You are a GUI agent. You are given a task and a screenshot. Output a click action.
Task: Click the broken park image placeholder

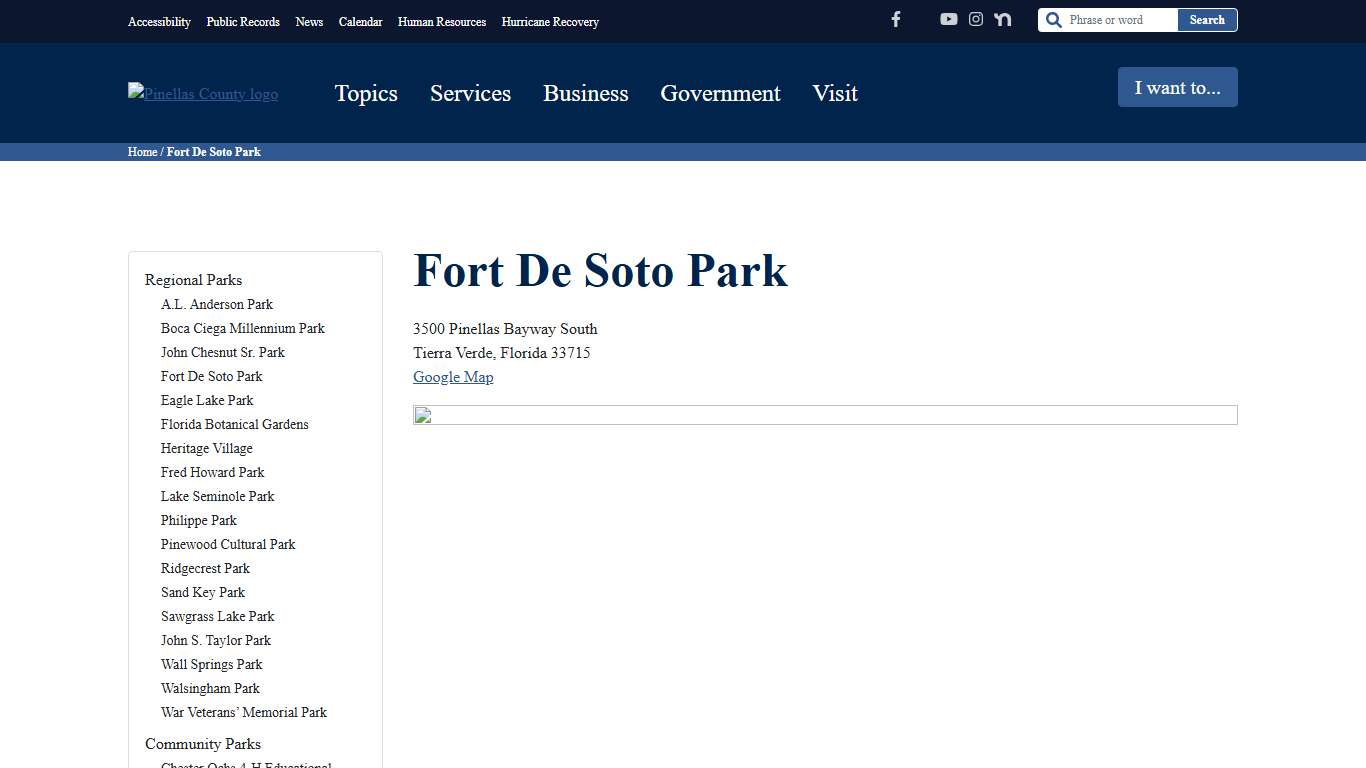point(422,415)
